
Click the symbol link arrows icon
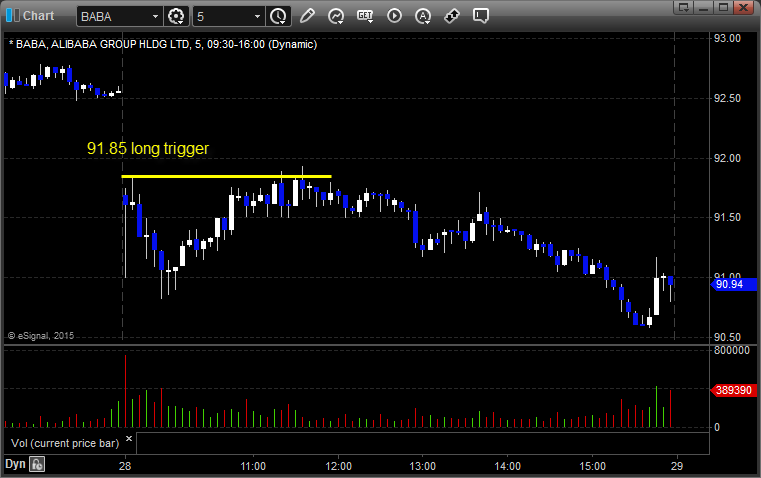pos(452,16)
